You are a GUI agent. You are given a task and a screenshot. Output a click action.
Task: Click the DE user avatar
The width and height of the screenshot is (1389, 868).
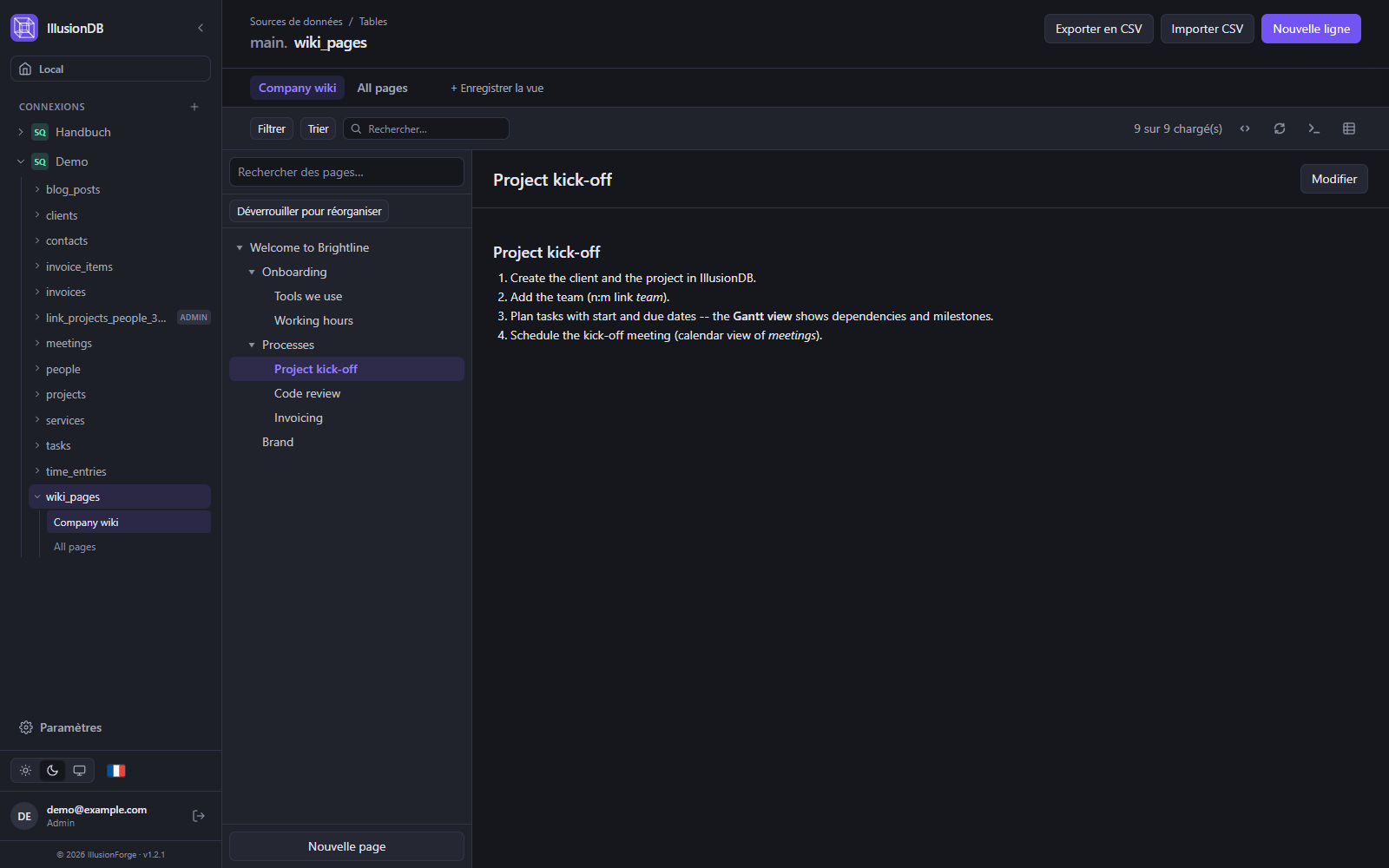pyautogui.click(x=24, y=816)
